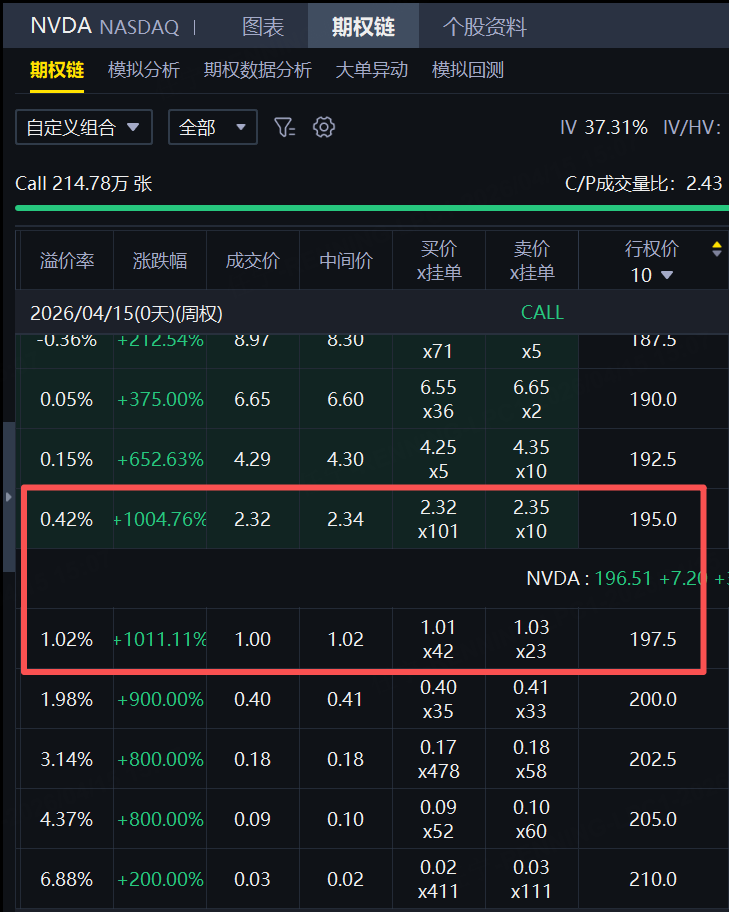Open the 期权数据分析 sub-tab
Viewport: 729px width, 912px height.
click(x=258, y=70)
